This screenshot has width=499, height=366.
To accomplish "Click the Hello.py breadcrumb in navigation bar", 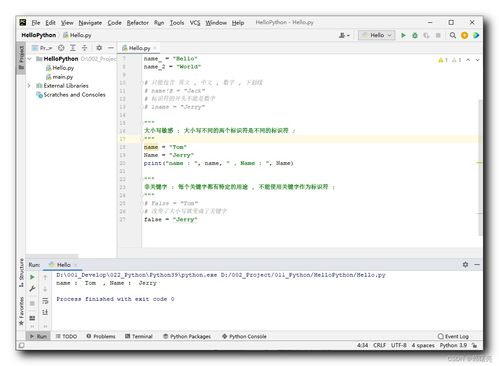I will (x=77, y=35).
